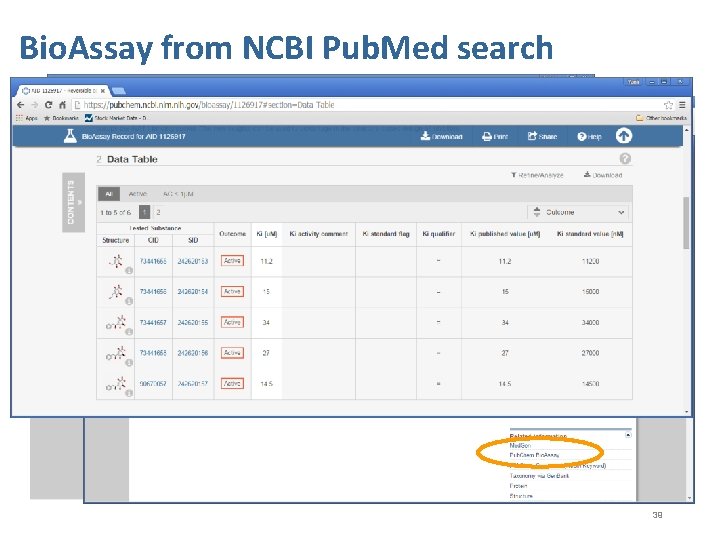
Task: Click the Data Table section help icon
Action: click(x=625, y=159)
